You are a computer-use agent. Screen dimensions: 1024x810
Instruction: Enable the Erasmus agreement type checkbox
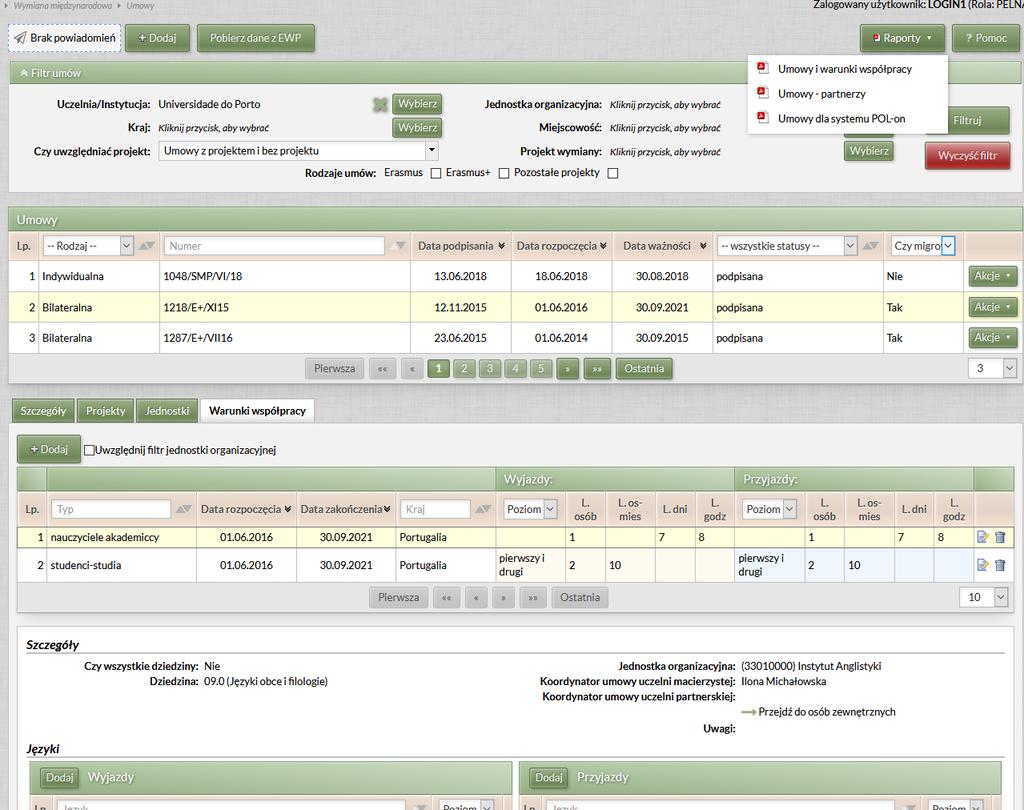tap(436, 173)
